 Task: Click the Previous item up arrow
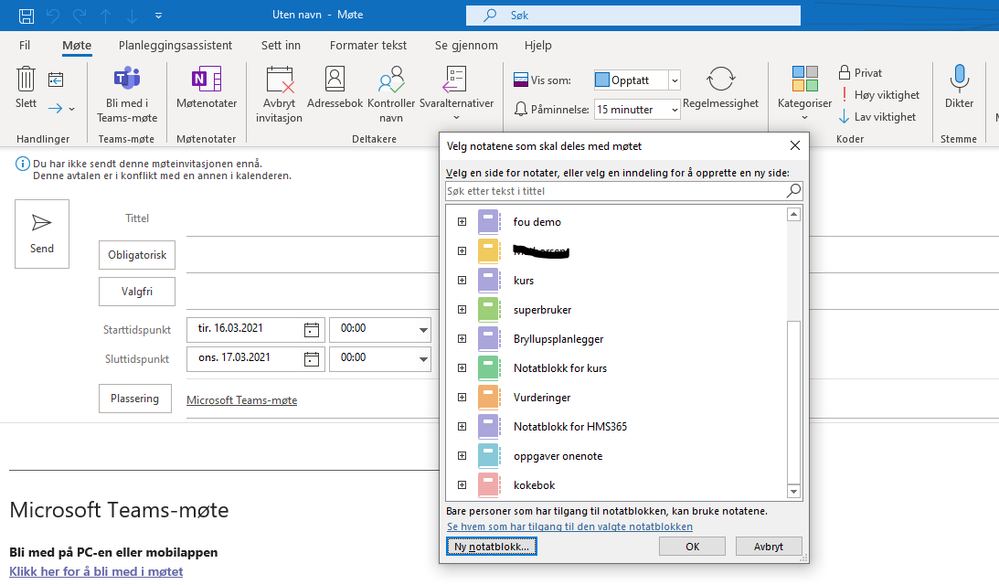point(106,15)
